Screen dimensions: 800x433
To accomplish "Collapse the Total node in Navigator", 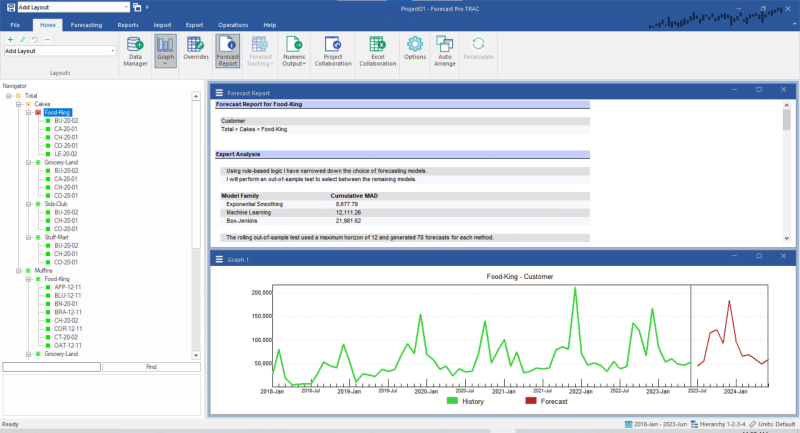I will click(x=9, y=96).
